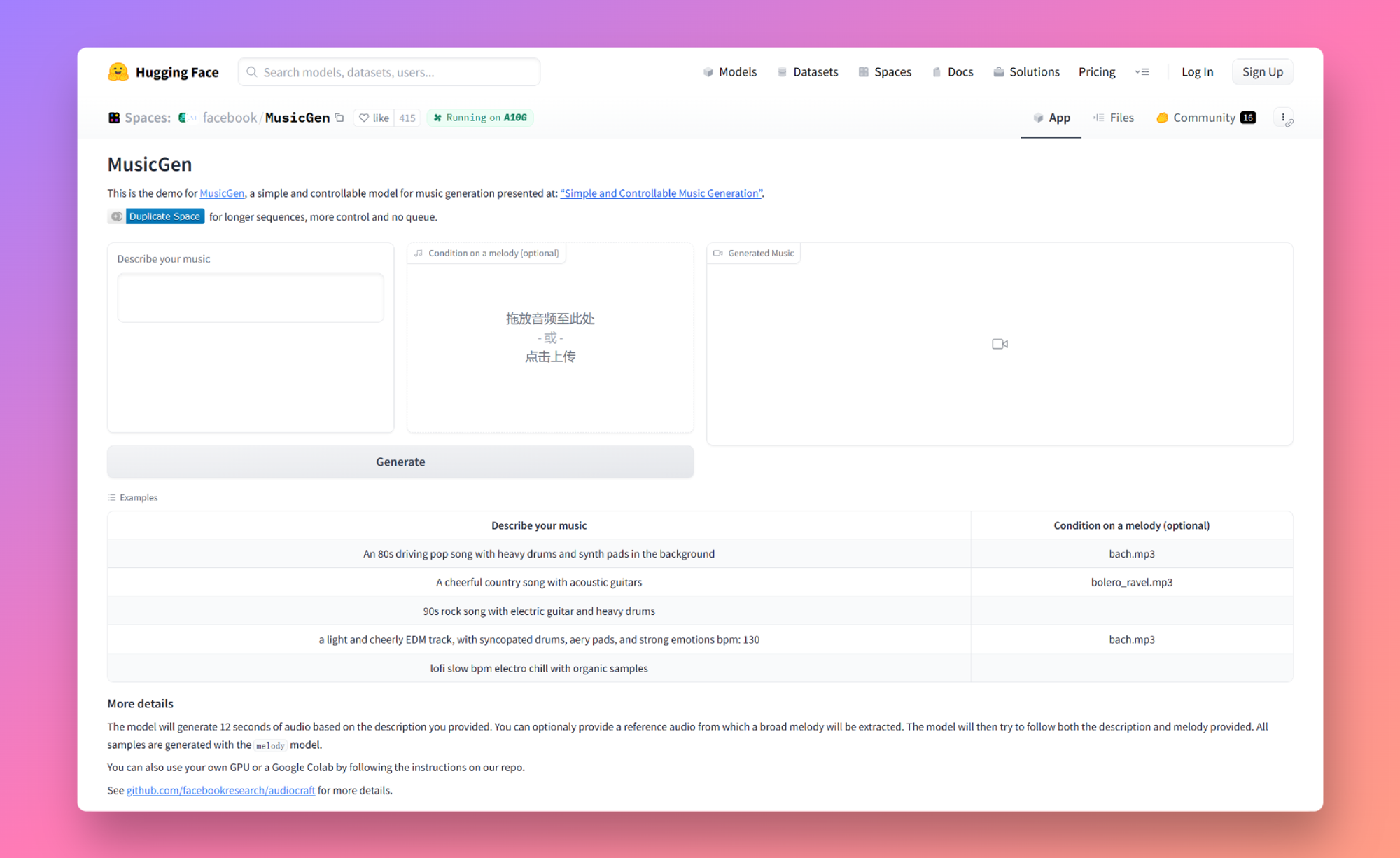Click bach.mp3 in the 80s pop row
1400x858 pixels.
[1132, 553]
